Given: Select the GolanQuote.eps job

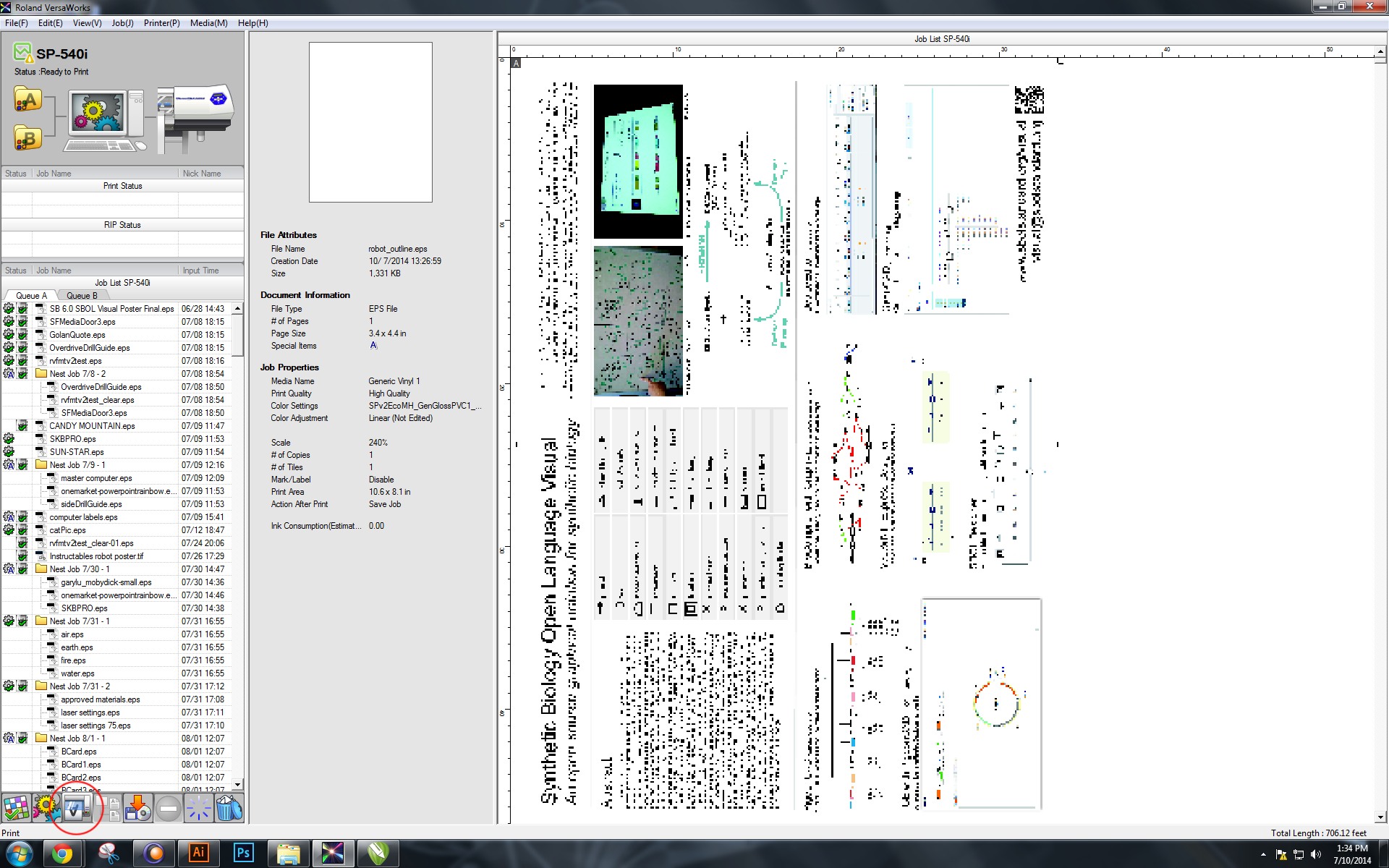Looking at the screenshot, I should tap(77, 335).
